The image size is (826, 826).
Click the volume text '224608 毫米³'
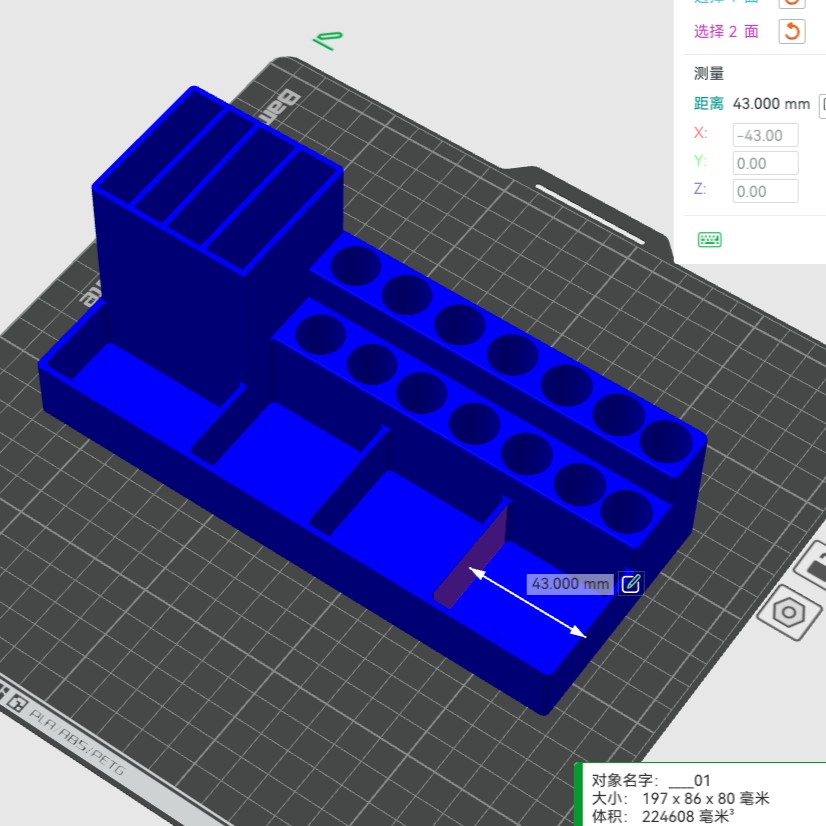point(688,816)
